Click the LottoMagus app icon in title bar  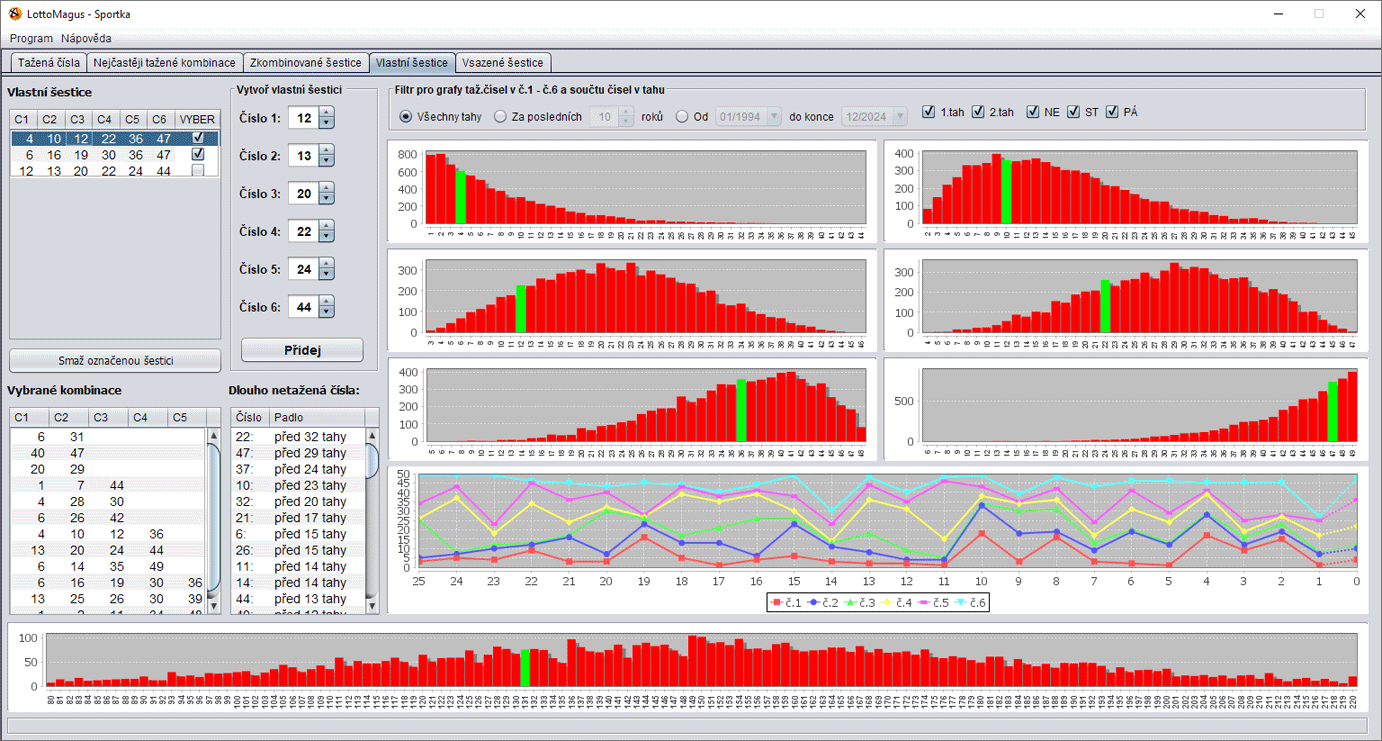tap(15, 14)
